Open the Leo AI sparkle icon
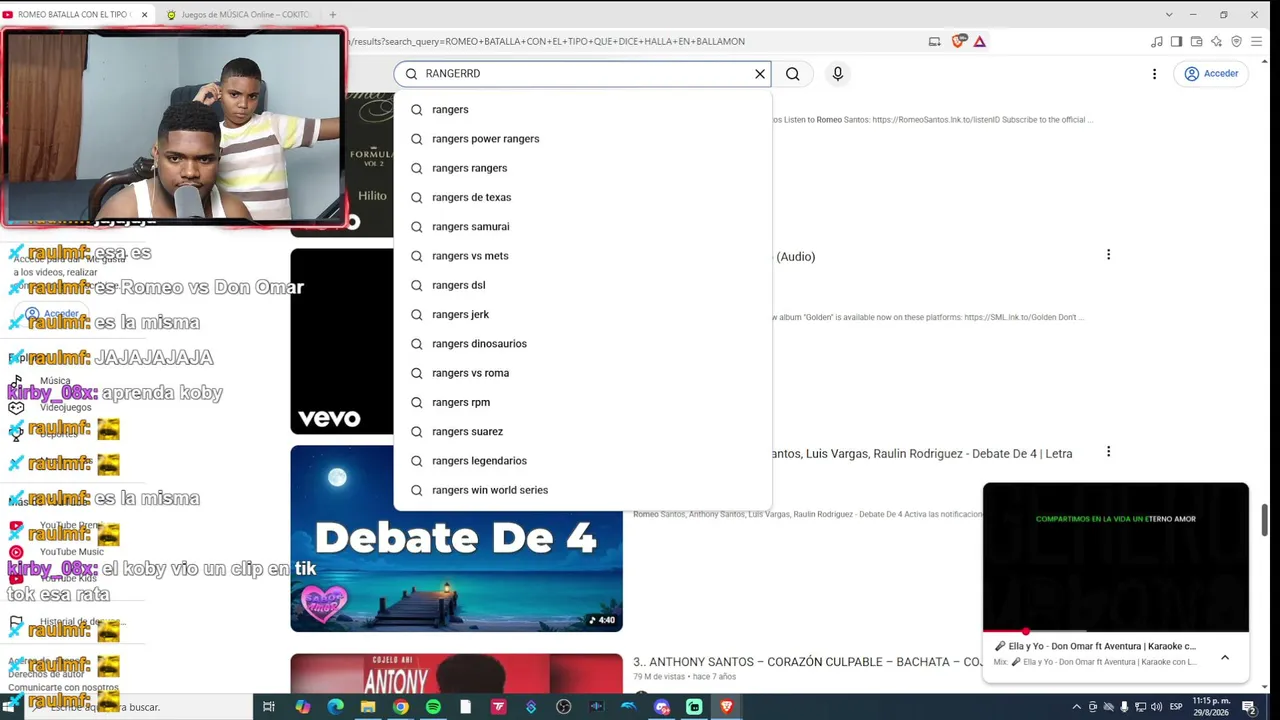Screen dimensions: 1280x720 (x=1216, y=41)
